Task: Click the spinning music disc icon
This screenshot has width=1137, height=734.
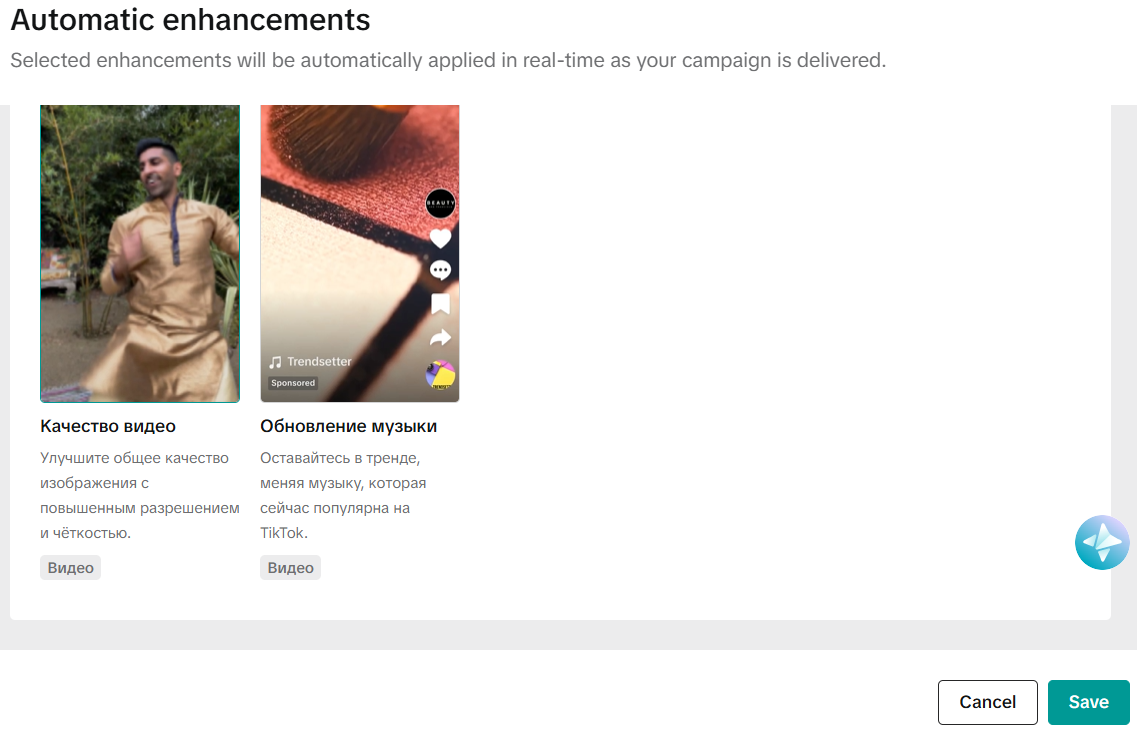Action: point(440,374)
